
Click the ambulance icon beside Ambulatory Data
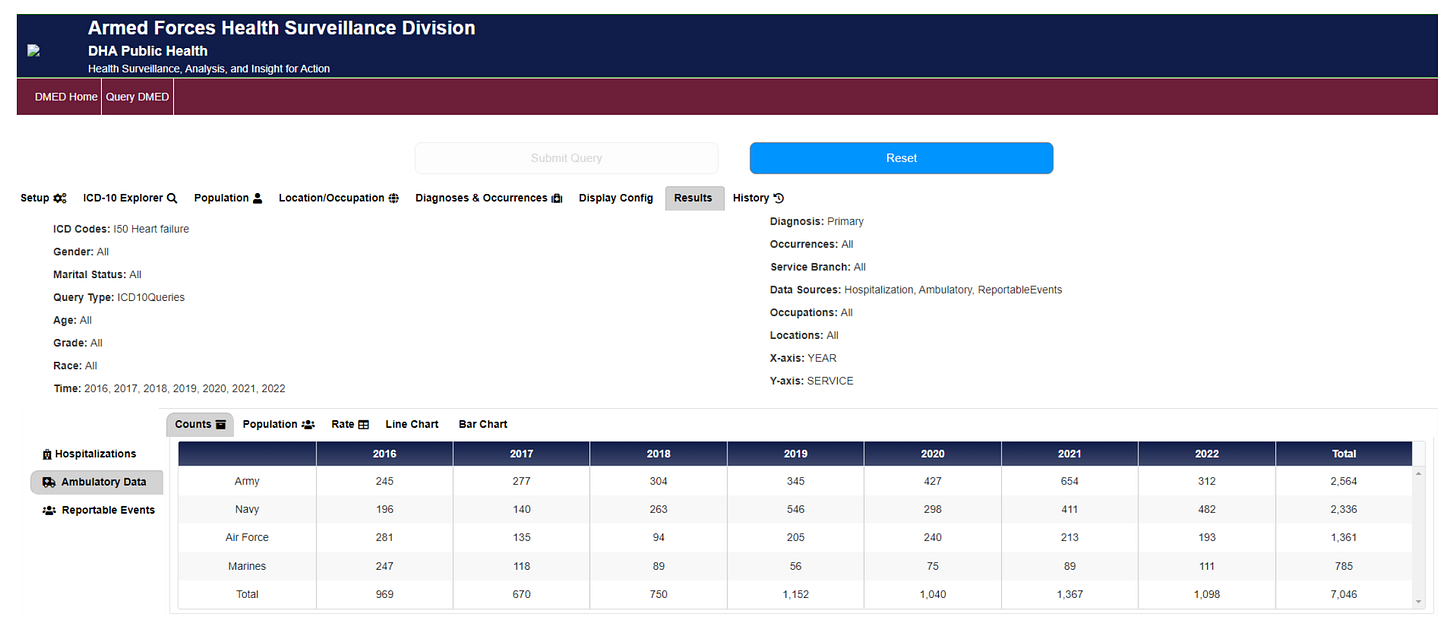[49, 482]
